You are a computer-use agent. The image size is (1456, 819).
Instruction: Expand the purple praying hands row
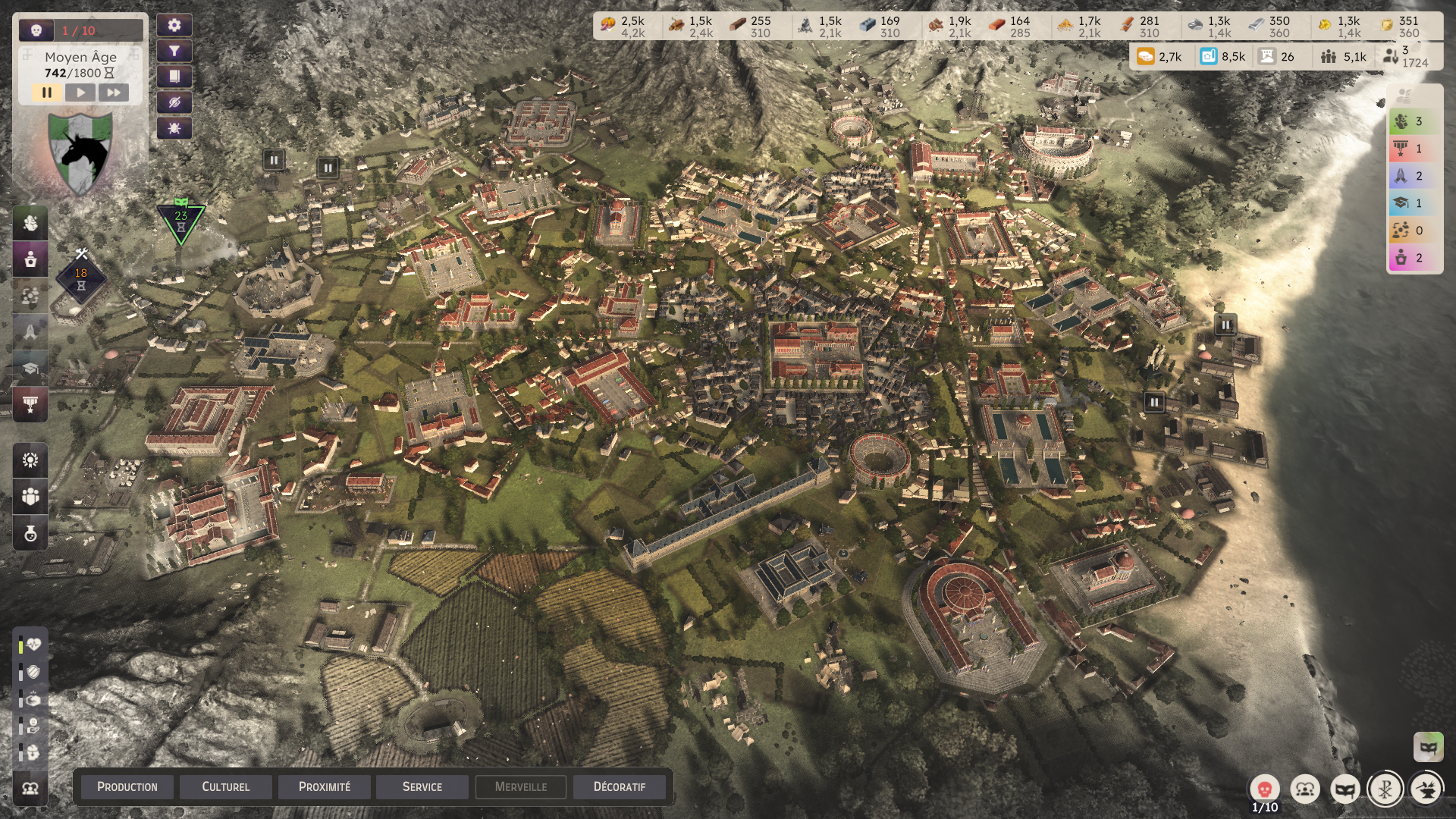pos(1415,176)
